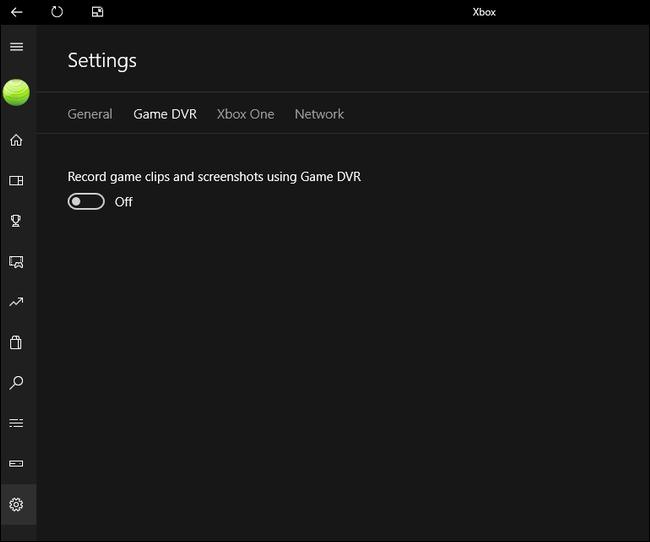Open the Network tab
650x542 pixels.
pos(319,114)
